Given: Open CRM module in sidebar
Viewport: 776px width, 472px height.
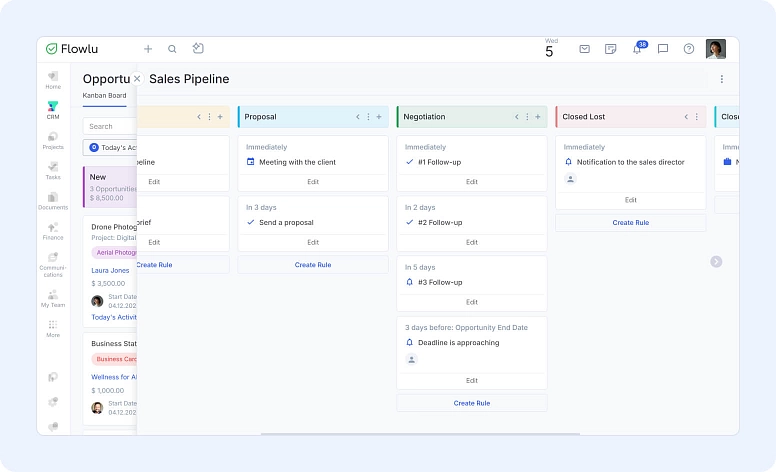Looking at the screenshot, I should pos(53,110).
